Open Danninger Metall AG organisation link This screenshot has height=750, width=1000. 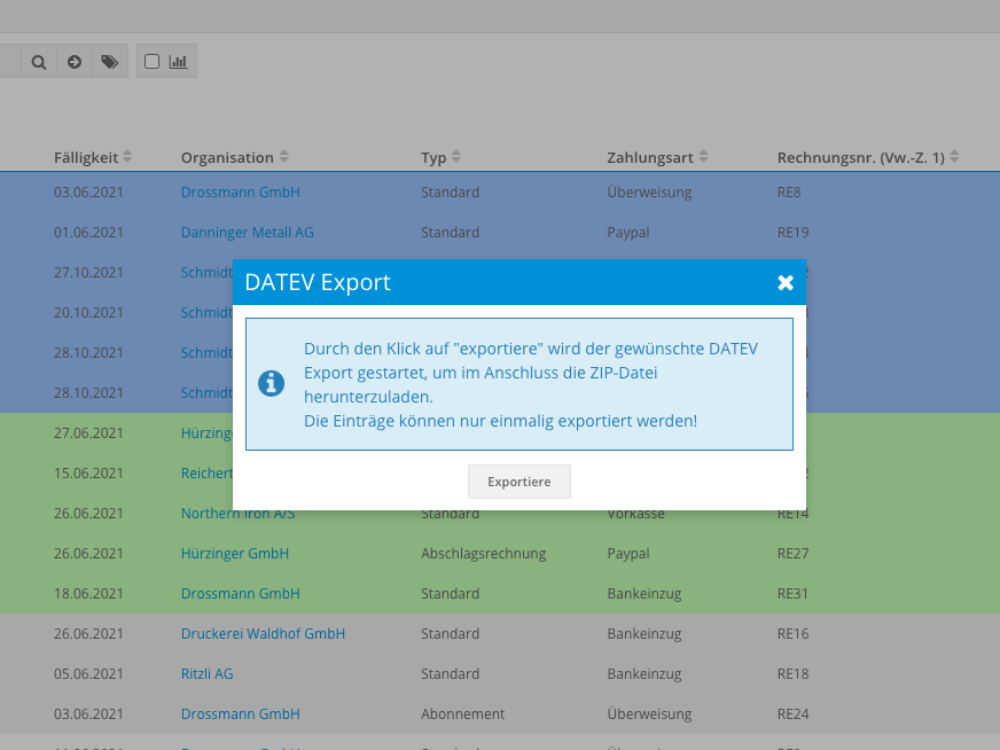coord(247,232)
